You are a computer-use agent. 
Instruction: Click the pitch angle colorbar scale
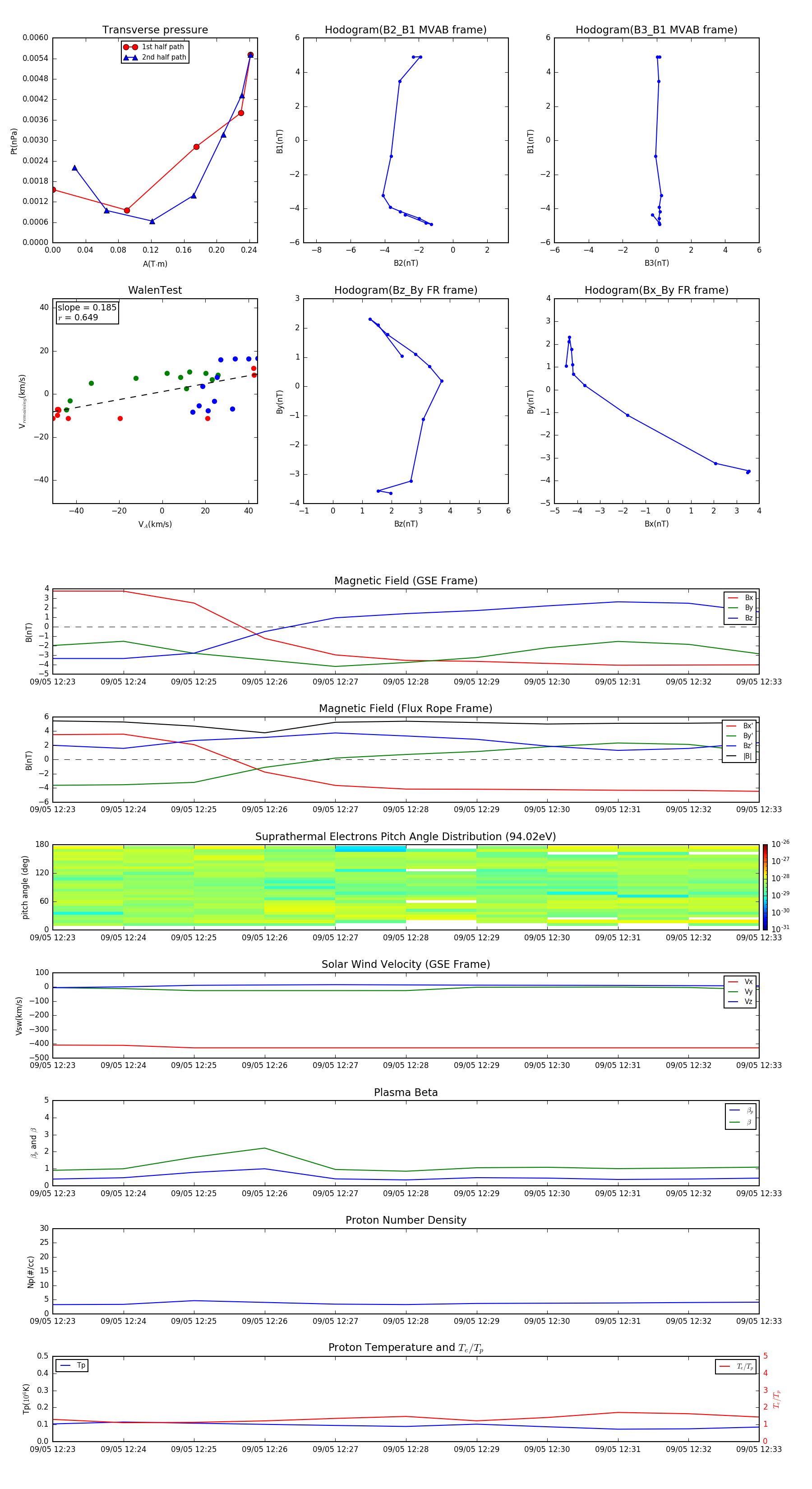765,887
